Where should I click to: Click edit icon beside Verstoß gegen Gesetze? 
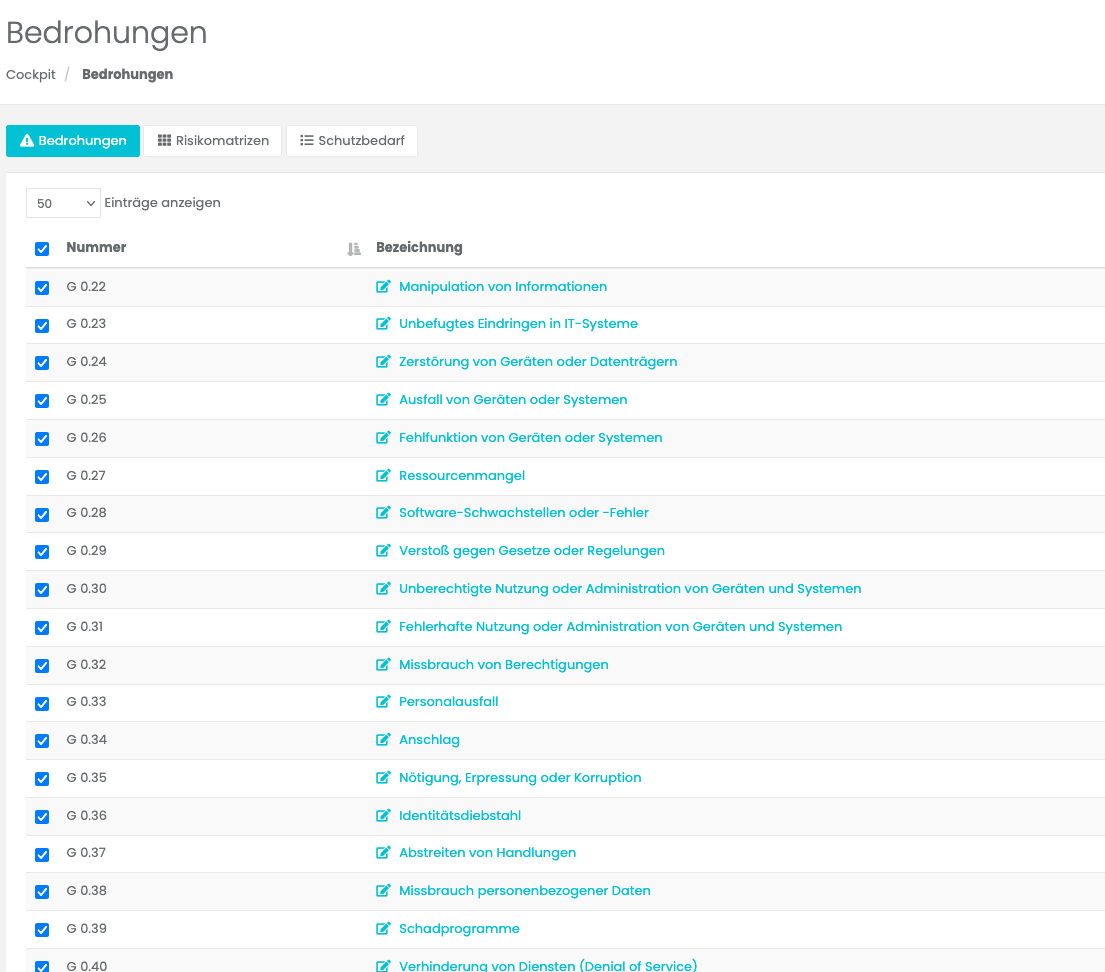click(383, 550)
